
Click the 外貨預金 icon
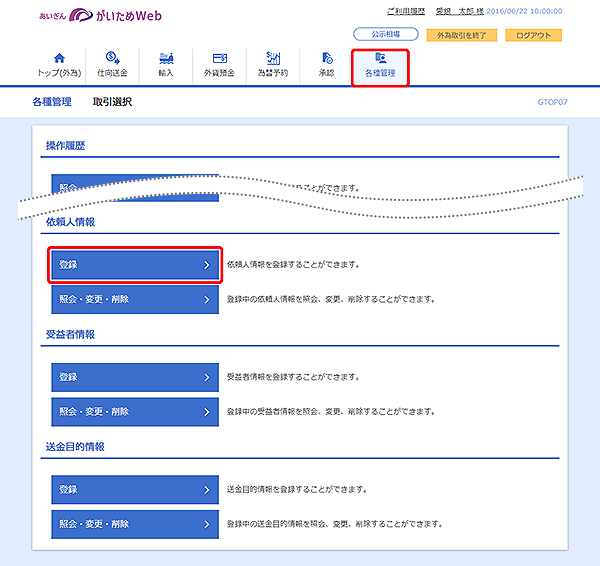(x=220, y=58)
